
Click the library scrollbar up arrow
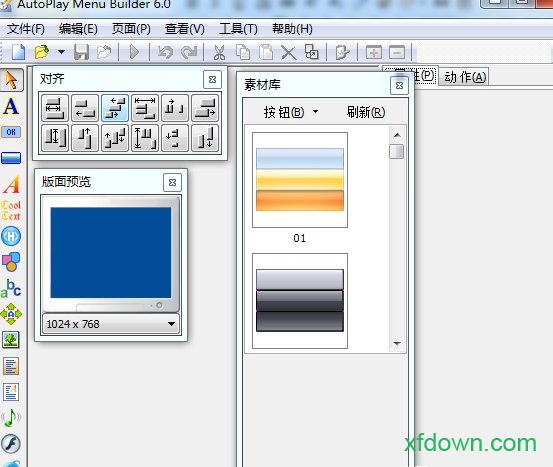(x=397, y=135)
